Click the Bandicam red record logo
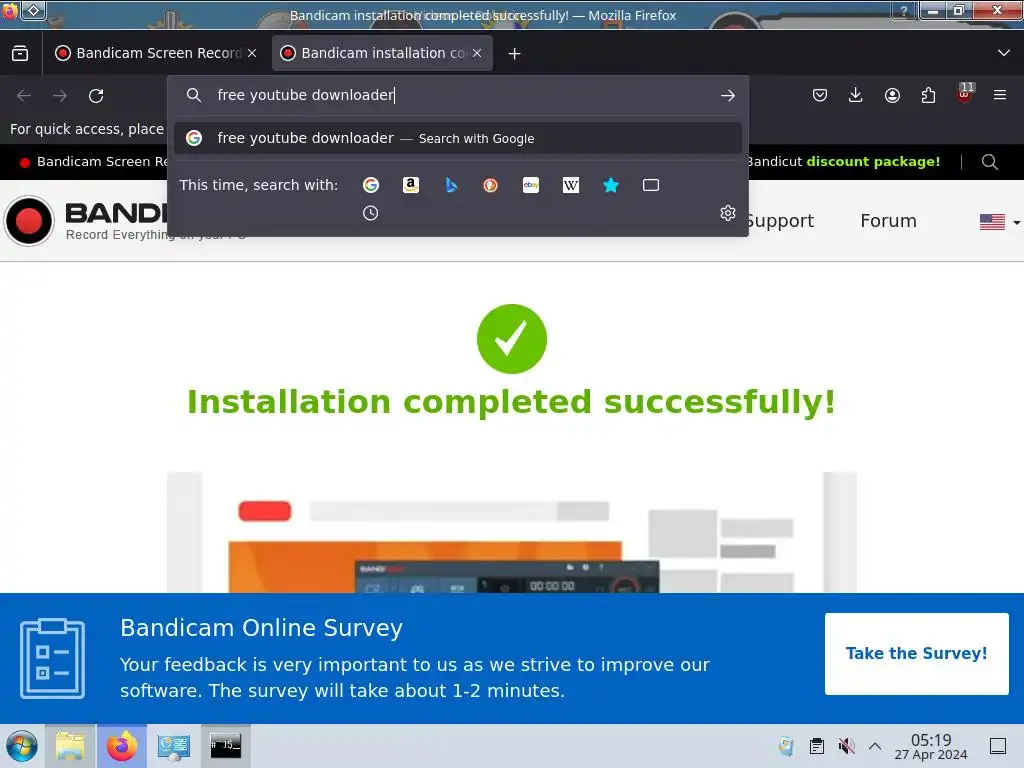The width and height of the screenshot is (1024, 768). click(x=29, y=221)
